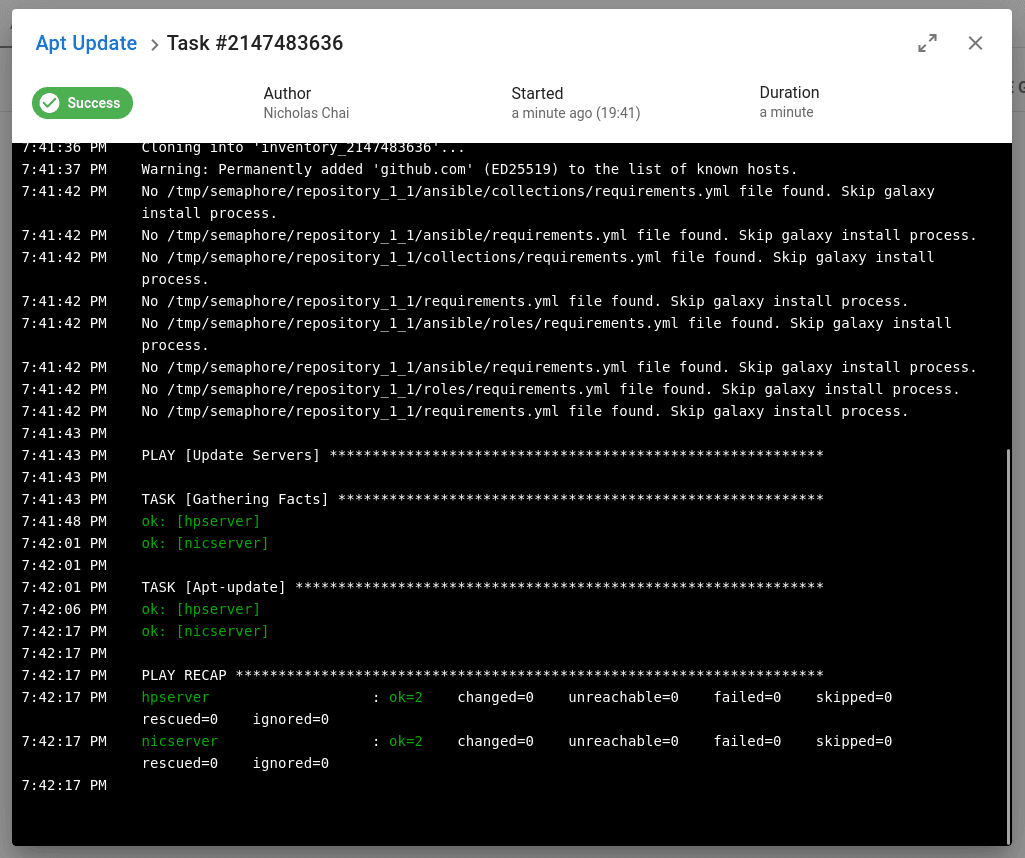Click 'ok=2' in the nicserver recap row
The width and height of the screenshot is (1025, 858).
point(406,741)
